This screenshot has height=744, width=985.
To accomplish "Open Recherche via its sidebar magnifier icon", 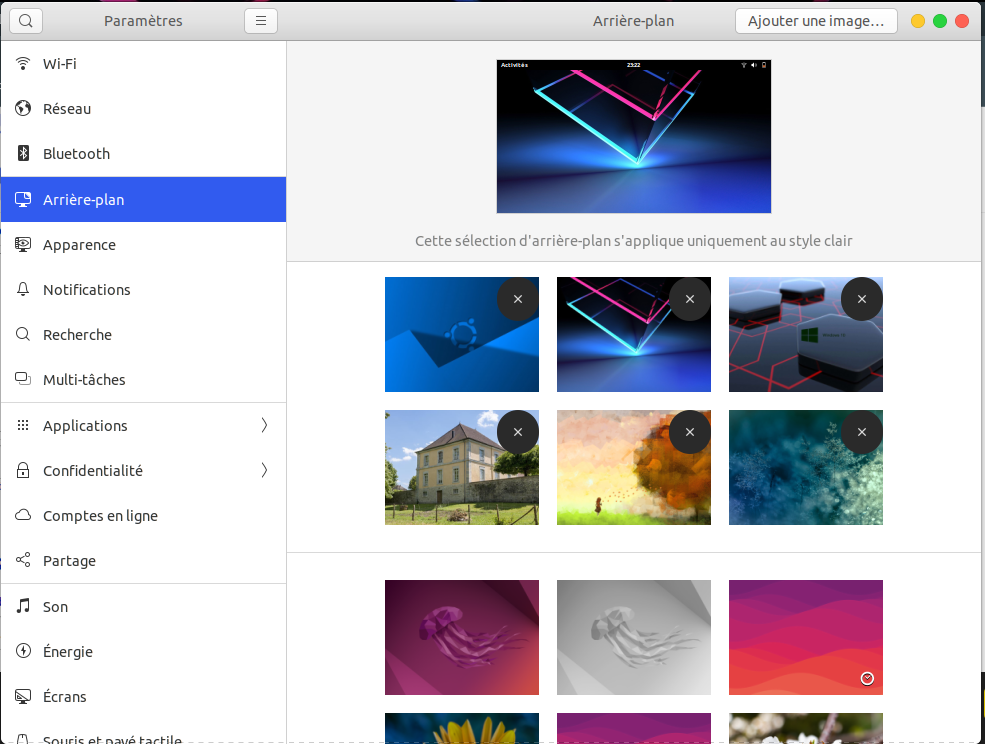I will [x=23, y=334].
